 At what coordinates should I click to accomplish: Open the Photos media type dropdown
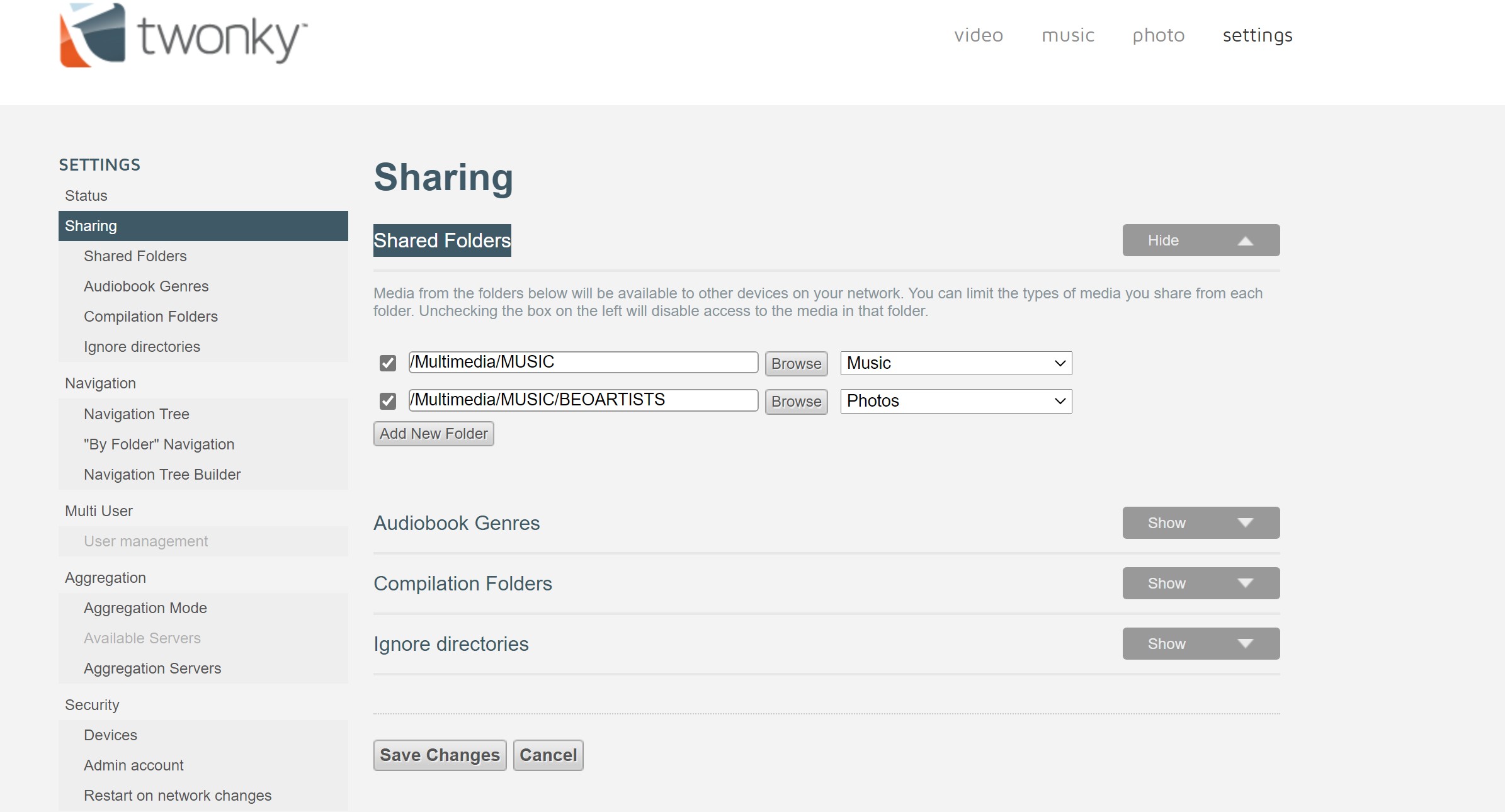955,401
